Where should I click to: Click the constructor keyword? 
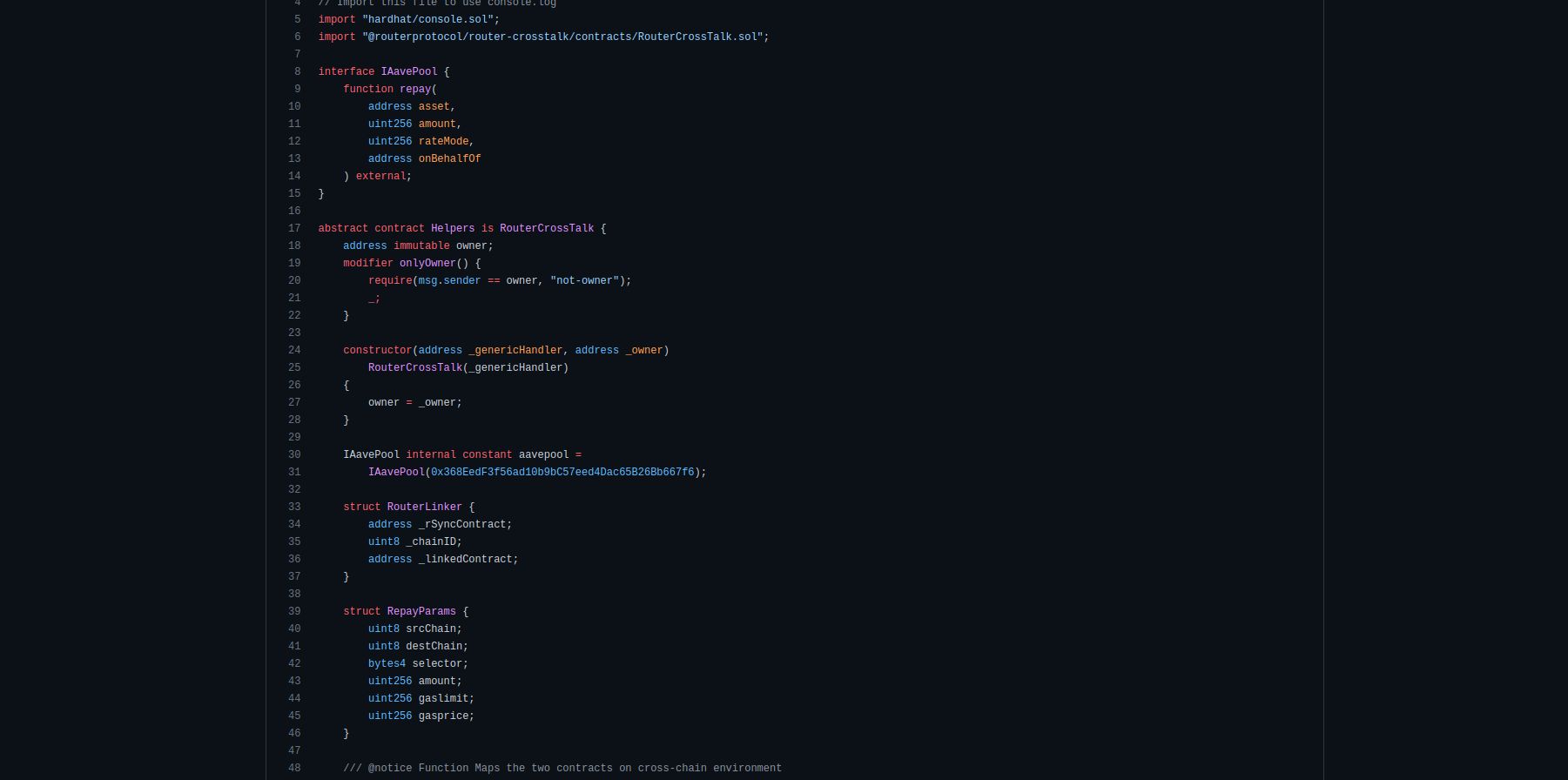tap(377, 350)
